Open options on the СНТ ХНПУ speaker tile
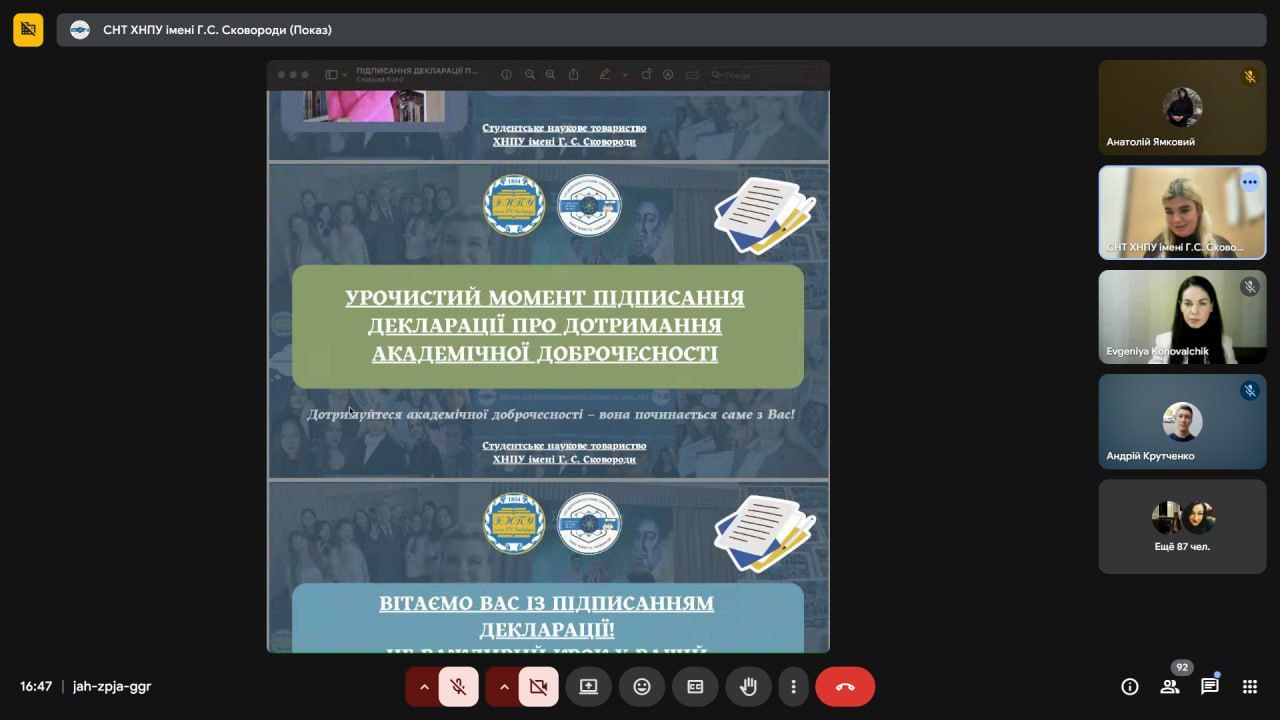This screenshot has width=1280, height=720. pyautogui.click(x=1249, y=182)
